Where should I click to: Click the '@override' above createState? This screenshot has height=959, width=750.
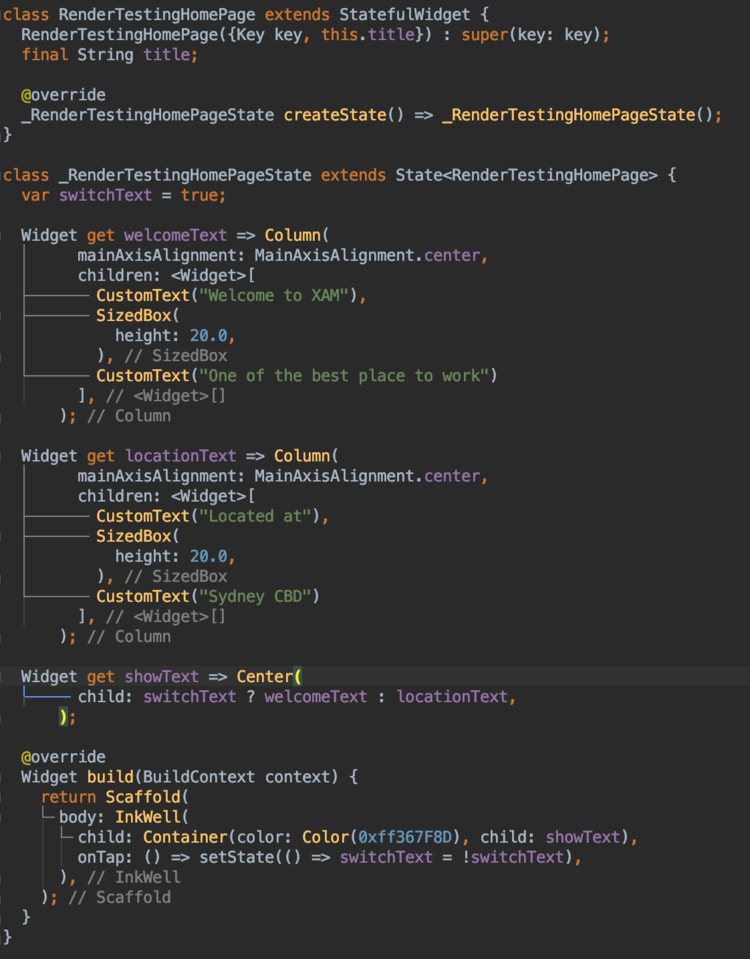(x=63, y=95)
